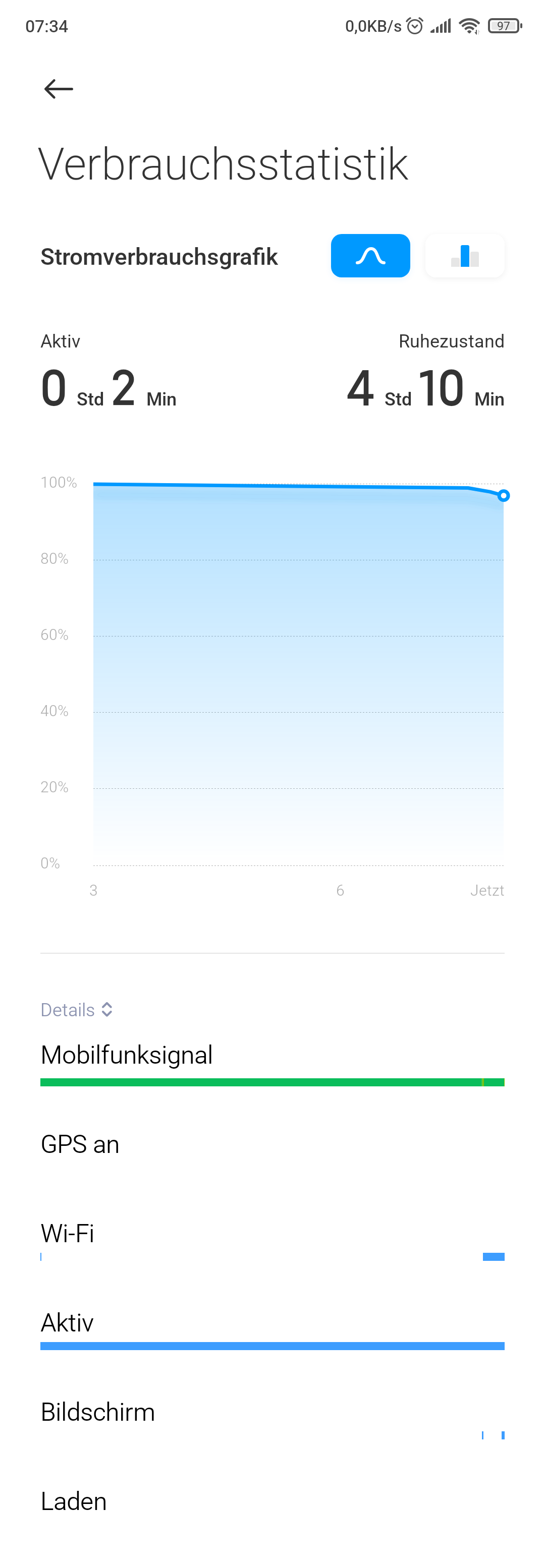
Task: Switch to line curve graph view
Action: pos(370,256)
